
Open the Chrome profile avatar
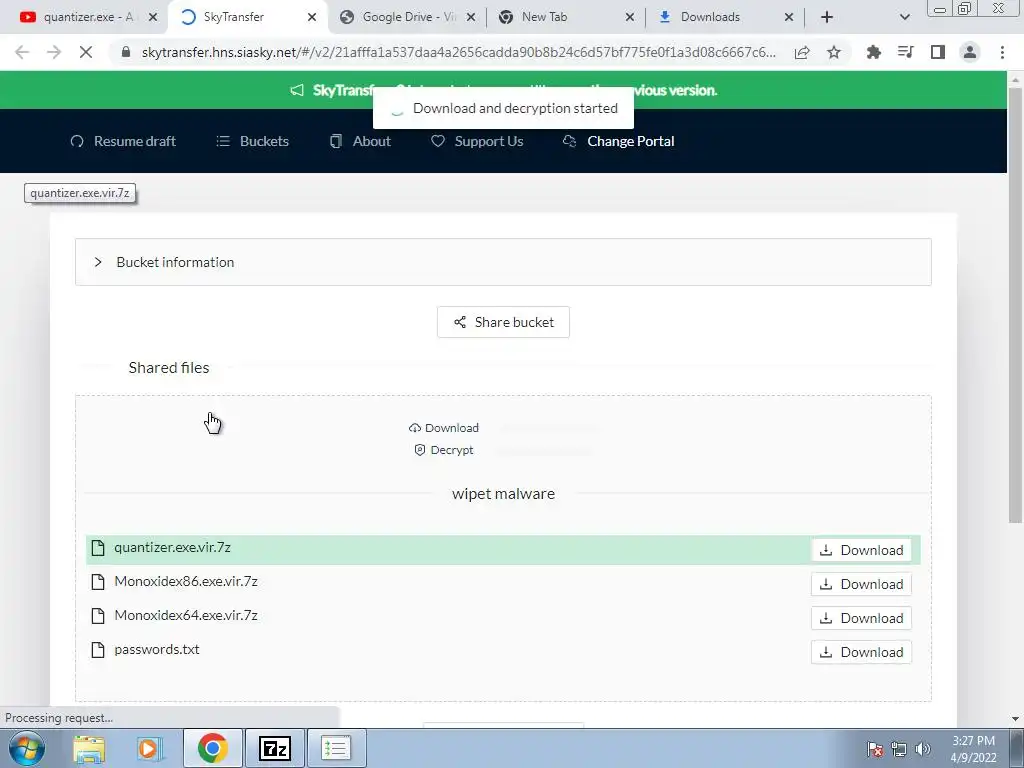point(970,52)
